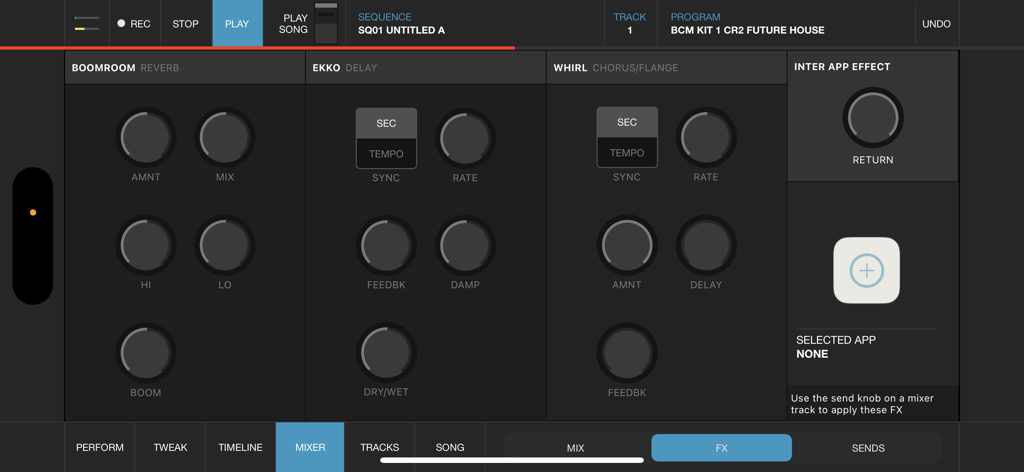Image resolution: width=1024 pixels, height=472 pixels.
Task: Add an inter-app effect with plus icon
Action: coord(867,270)
